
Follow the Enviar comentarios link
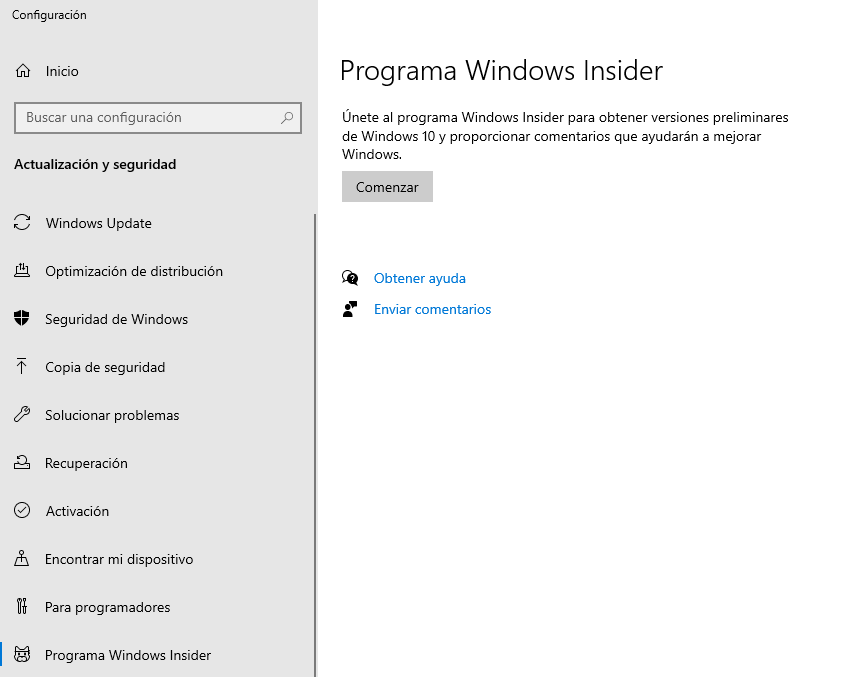(432, 309)
